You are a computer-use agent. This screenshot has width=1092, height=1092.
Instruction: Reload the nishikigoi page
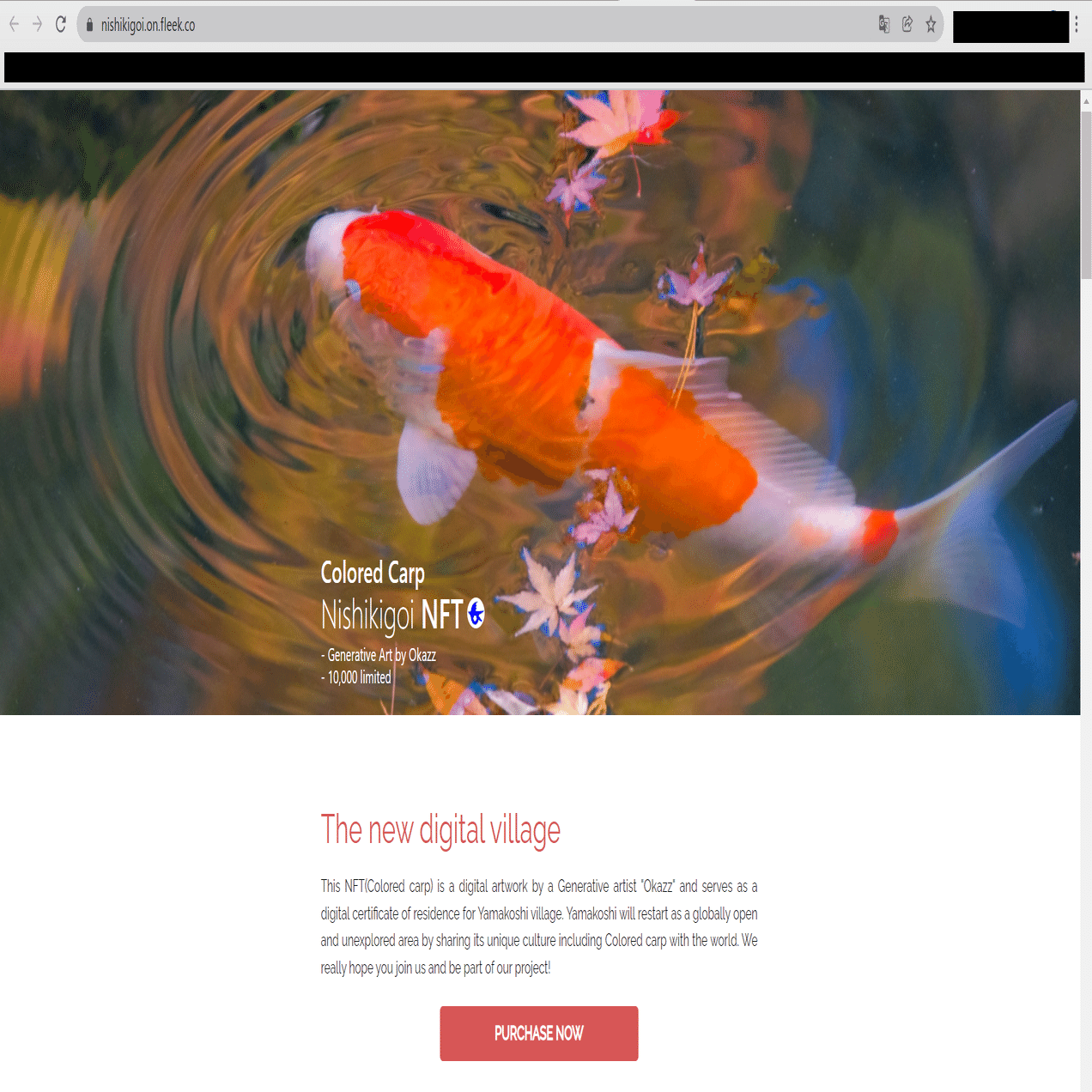[60, 24]
